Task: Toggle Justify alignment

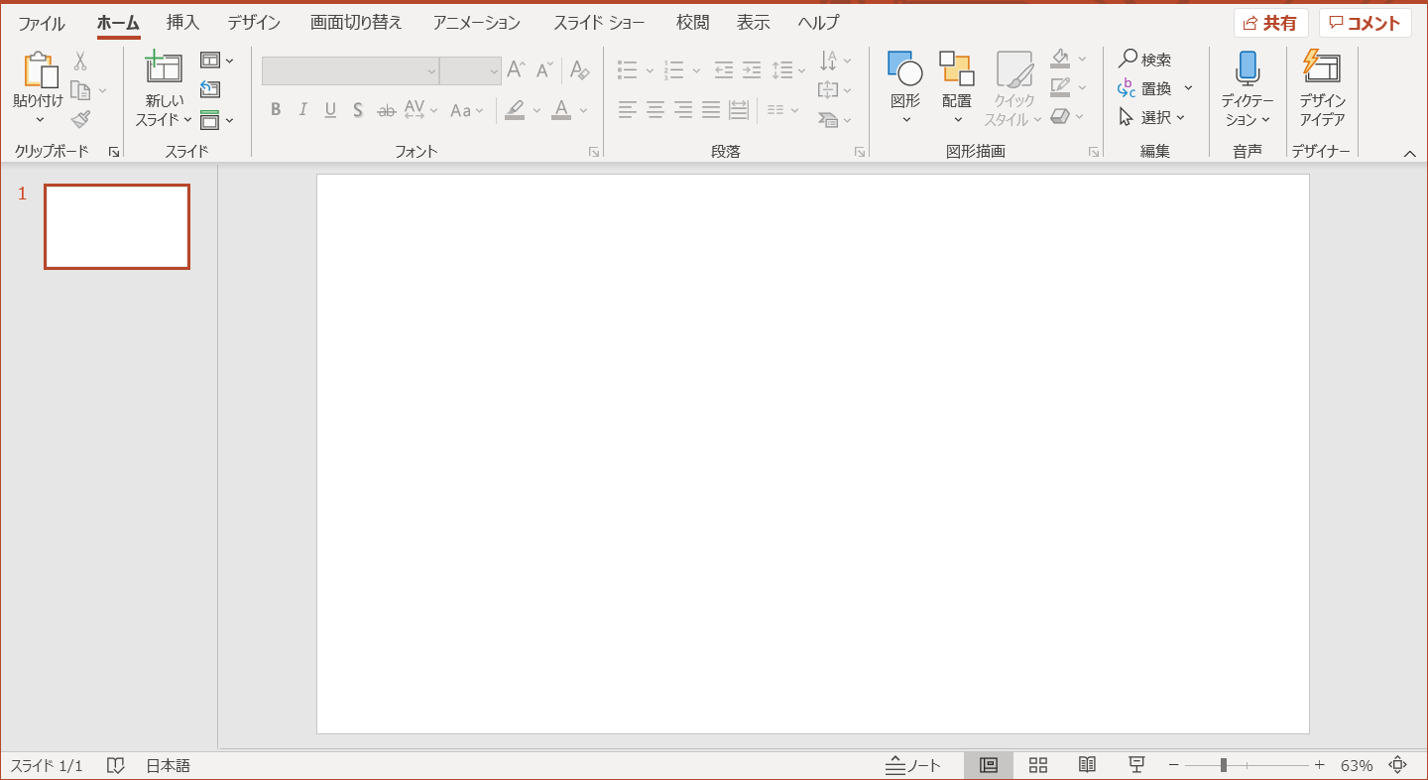Action: coord(711,110)
